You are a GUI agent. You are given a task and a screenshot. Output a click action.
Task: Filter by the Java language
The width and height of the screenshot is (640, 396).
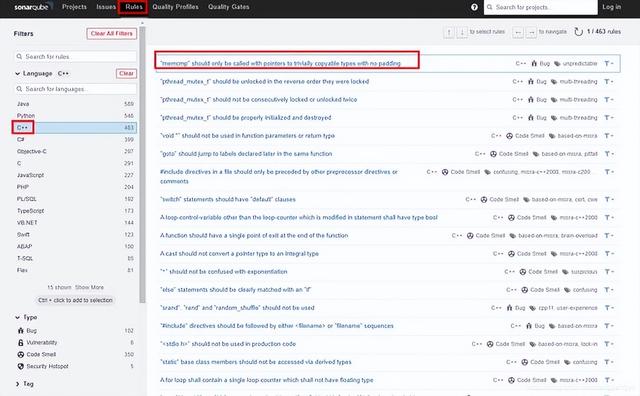click(75, 104)
